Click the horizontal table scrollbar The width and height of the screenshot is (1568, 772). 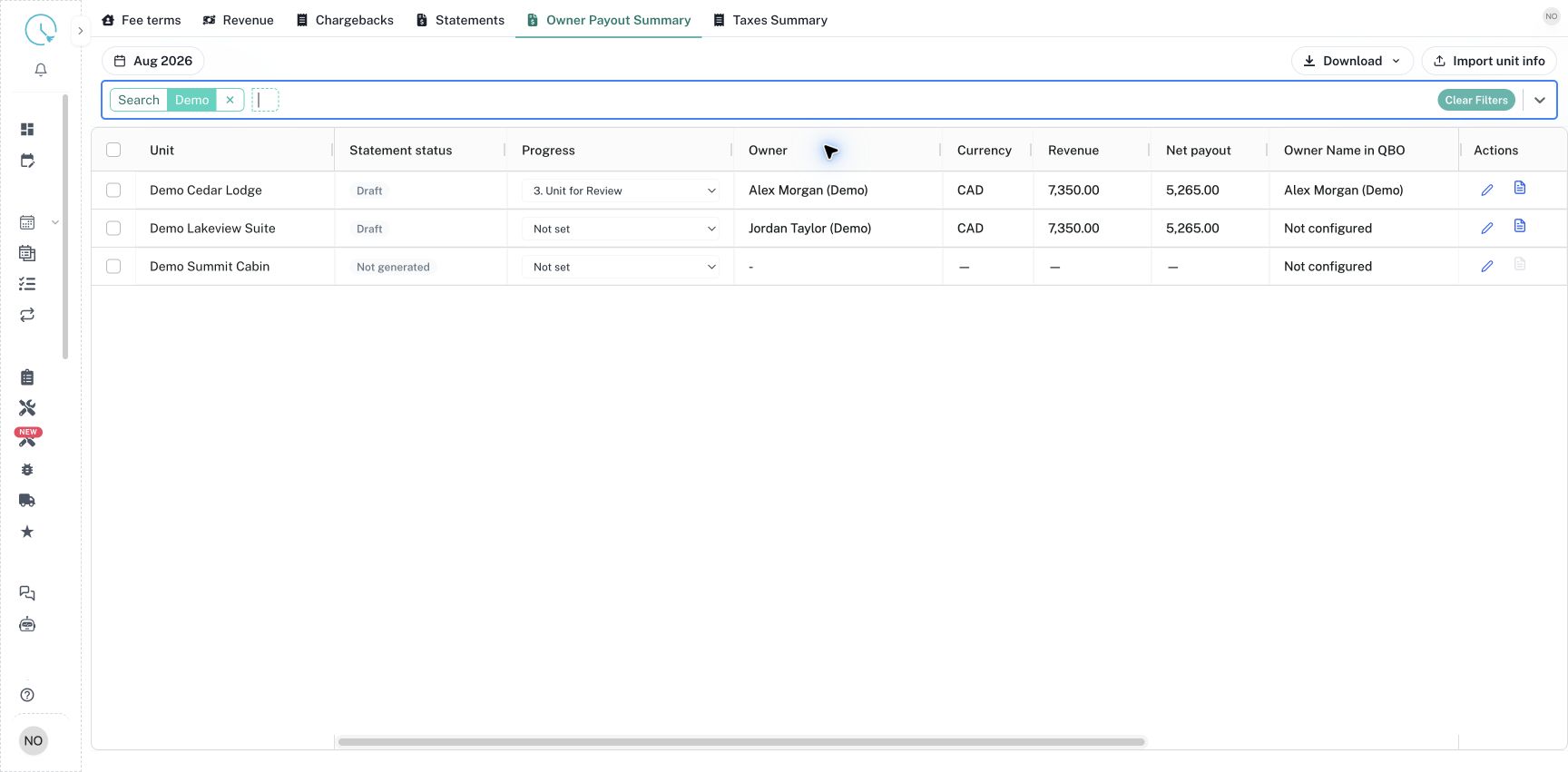tap(741, 742)
